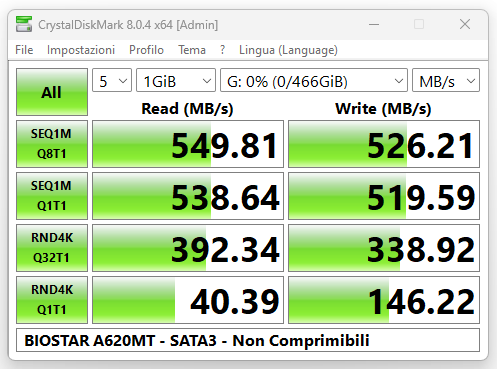
Task: Open the Tema menu
Action: [192, 50]
